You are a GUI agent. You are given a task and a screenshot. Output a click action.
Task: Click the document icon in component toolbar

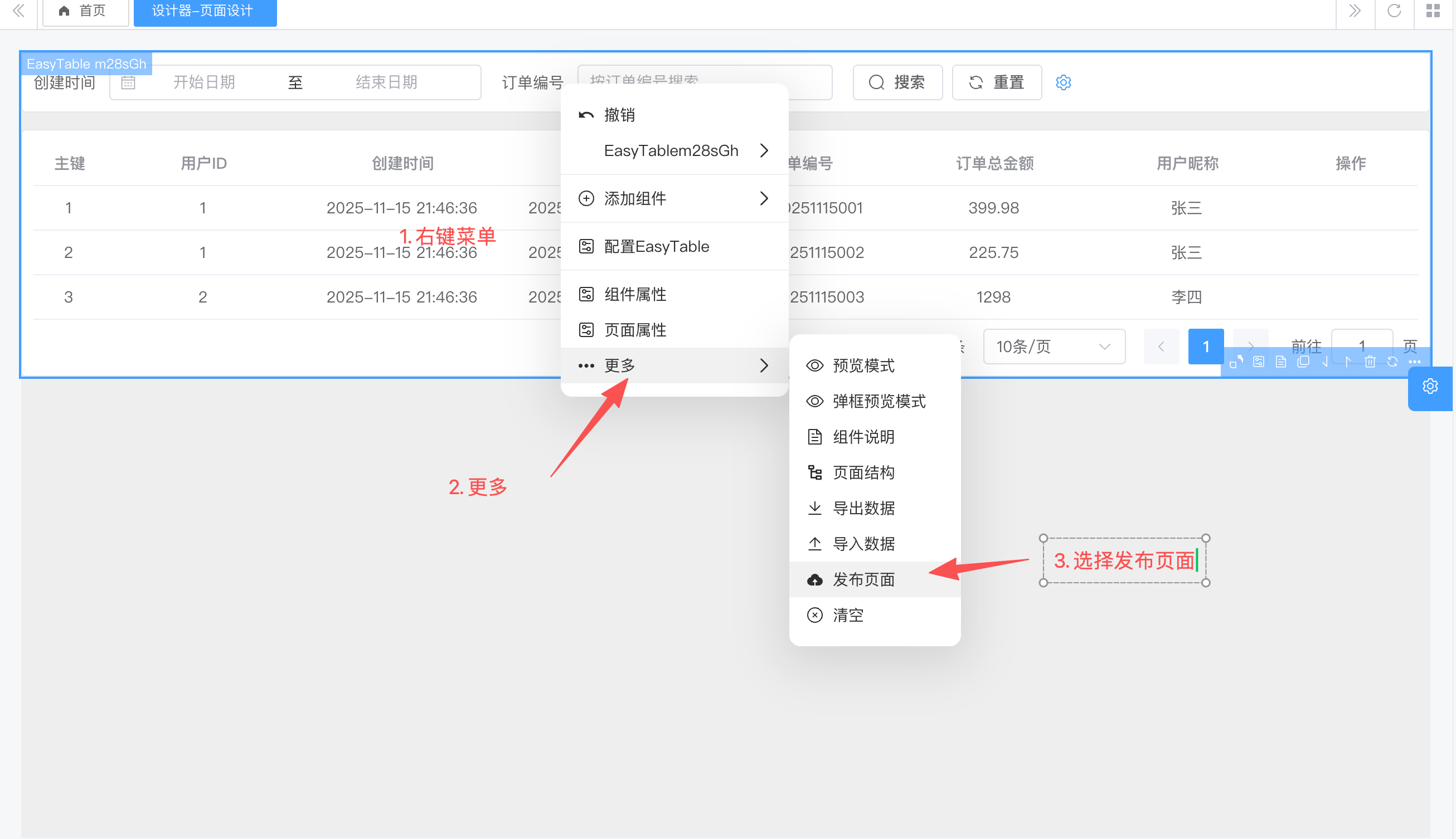point(1280,362)
